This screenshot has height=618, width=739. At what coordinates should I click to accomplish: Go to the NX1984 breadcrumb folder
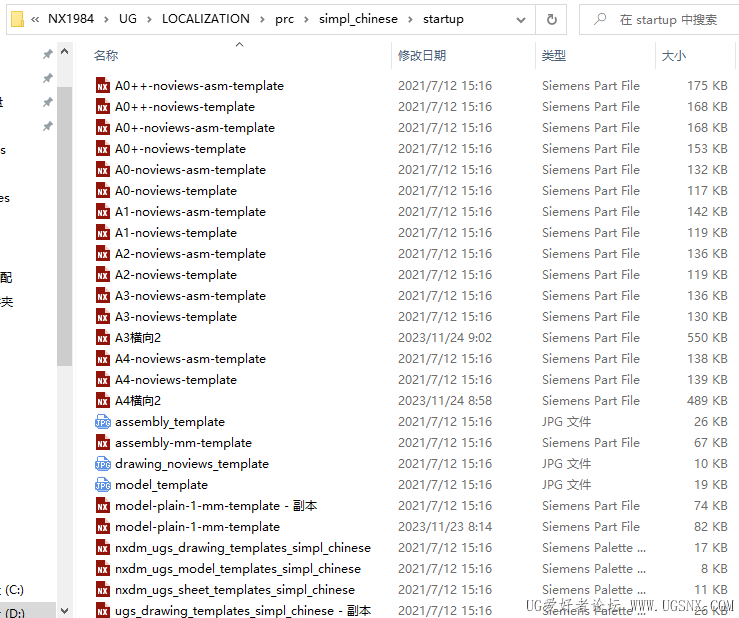[x=71, y=19]
